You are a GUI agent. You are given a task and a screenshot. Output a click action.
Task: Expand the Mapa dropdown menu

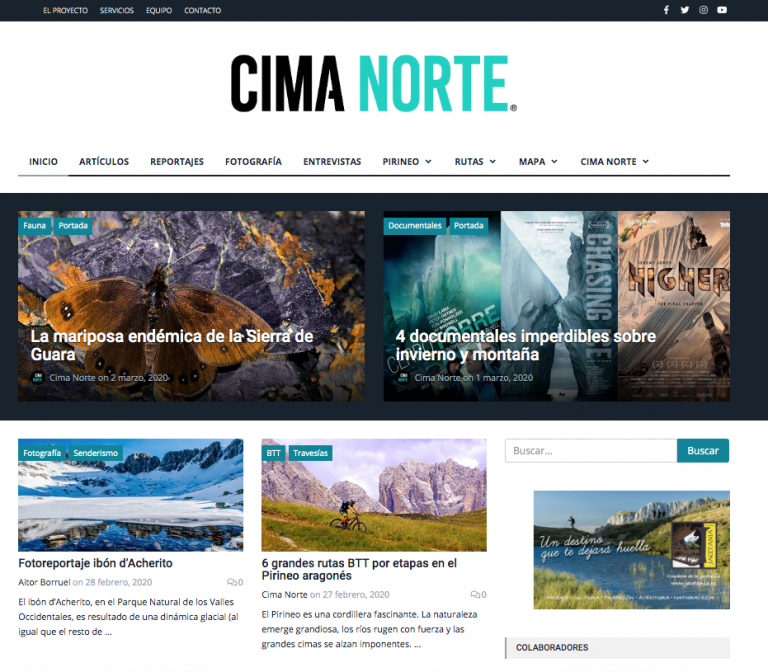(538, 161)
